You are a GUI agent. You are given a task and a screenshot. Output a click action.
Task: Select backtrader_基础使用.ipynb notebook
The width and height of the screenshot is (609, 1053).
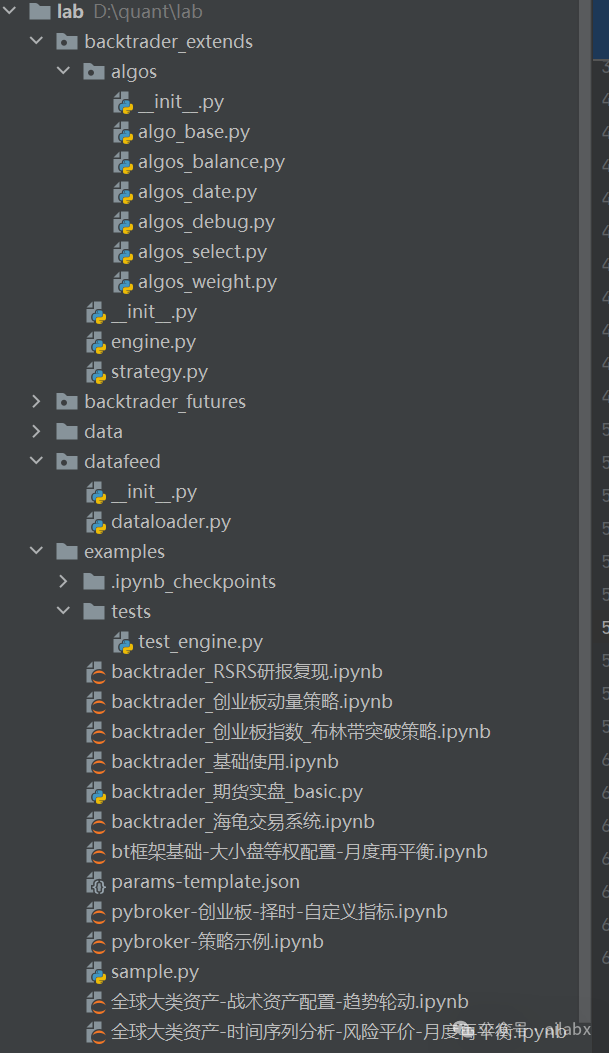pyautogui.click(x=225, y=762)
